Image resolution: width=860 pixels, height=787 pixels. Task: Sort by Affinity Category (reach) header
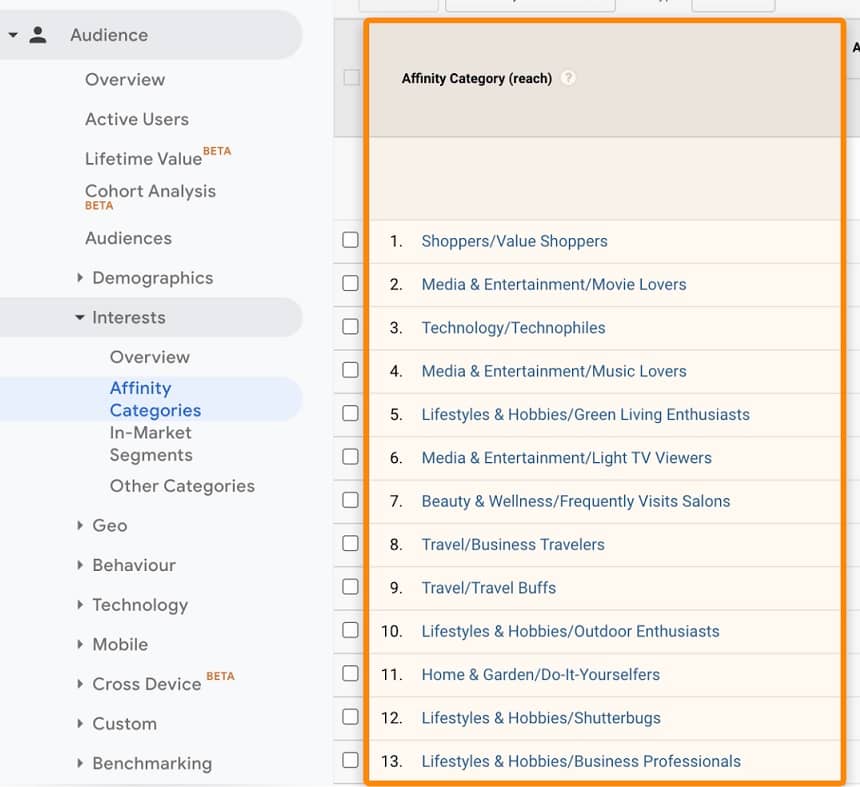(477, 78)
